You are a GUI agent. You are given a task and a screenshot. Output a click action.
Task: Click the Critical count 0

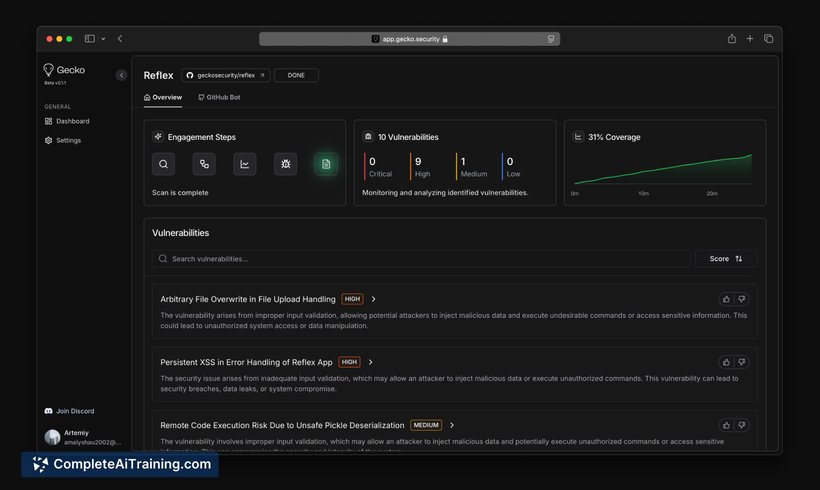(x=372, y=162)
